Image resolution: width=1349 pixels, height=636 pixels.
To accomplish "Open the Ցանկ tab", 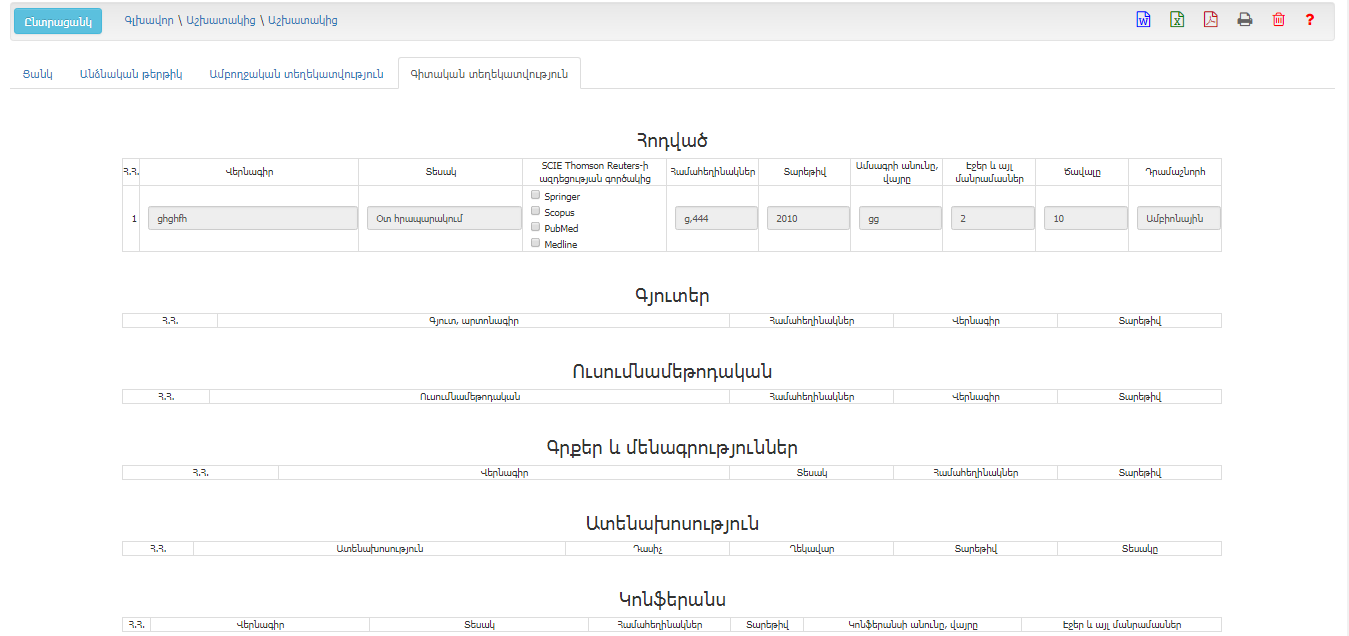I will (x=38, y=74).
